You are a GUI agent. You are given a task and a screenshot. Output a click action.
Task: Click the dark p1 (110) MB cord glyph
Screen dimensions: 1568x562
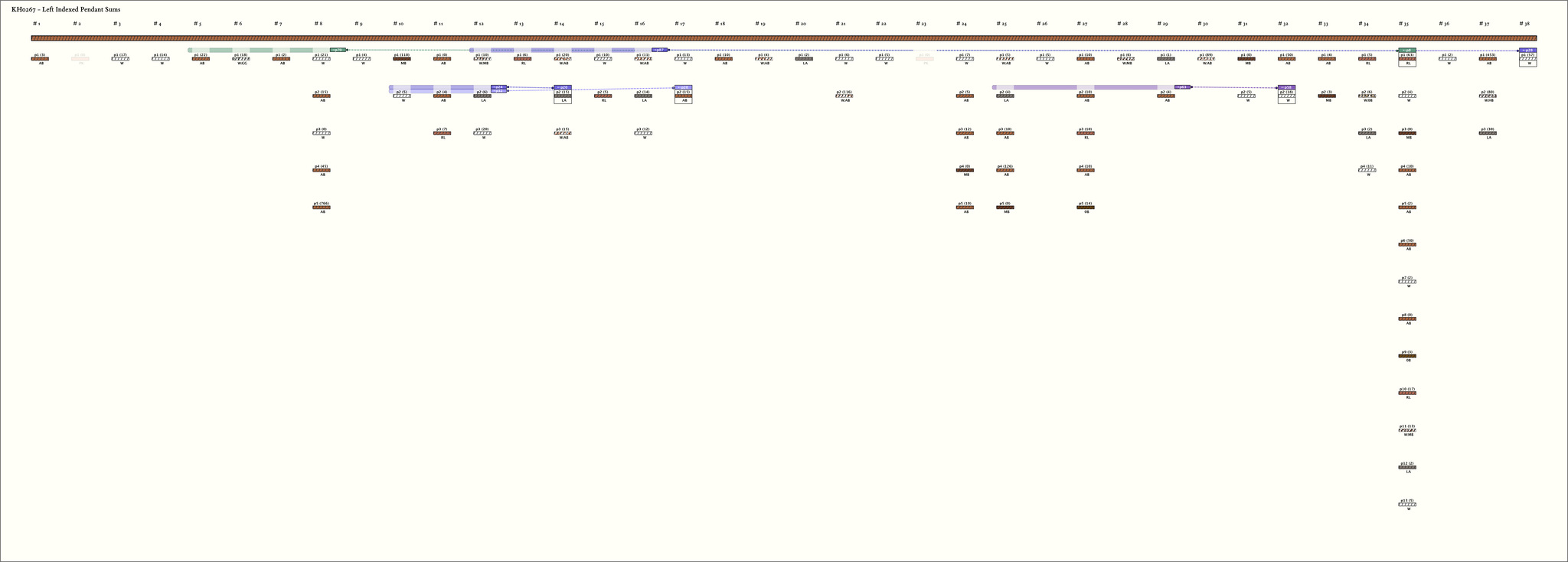(x=402, y=59)
